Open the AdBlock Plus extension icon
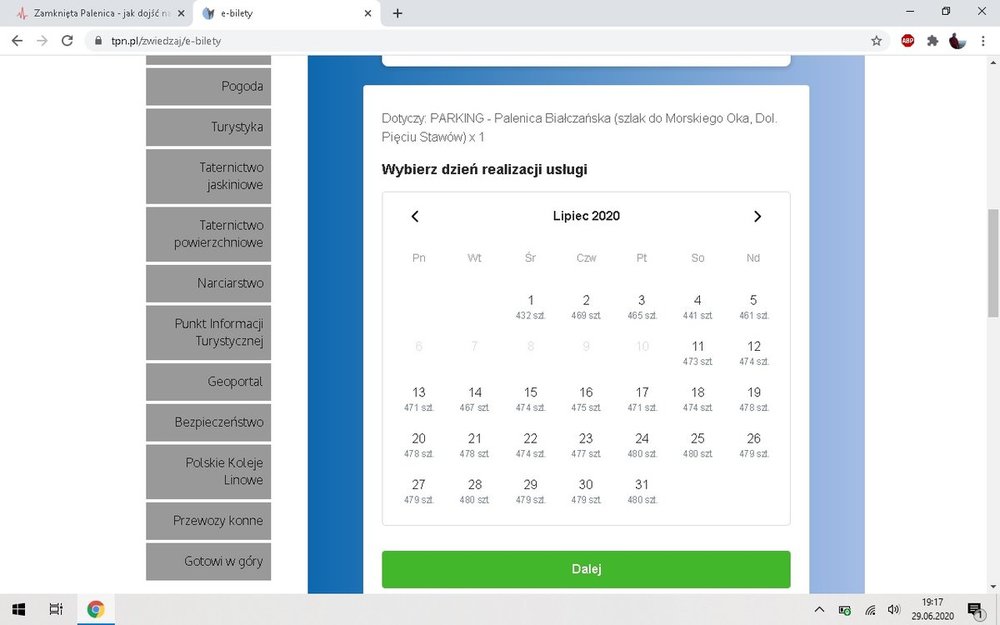1000x625 pixels. point(908,41)
